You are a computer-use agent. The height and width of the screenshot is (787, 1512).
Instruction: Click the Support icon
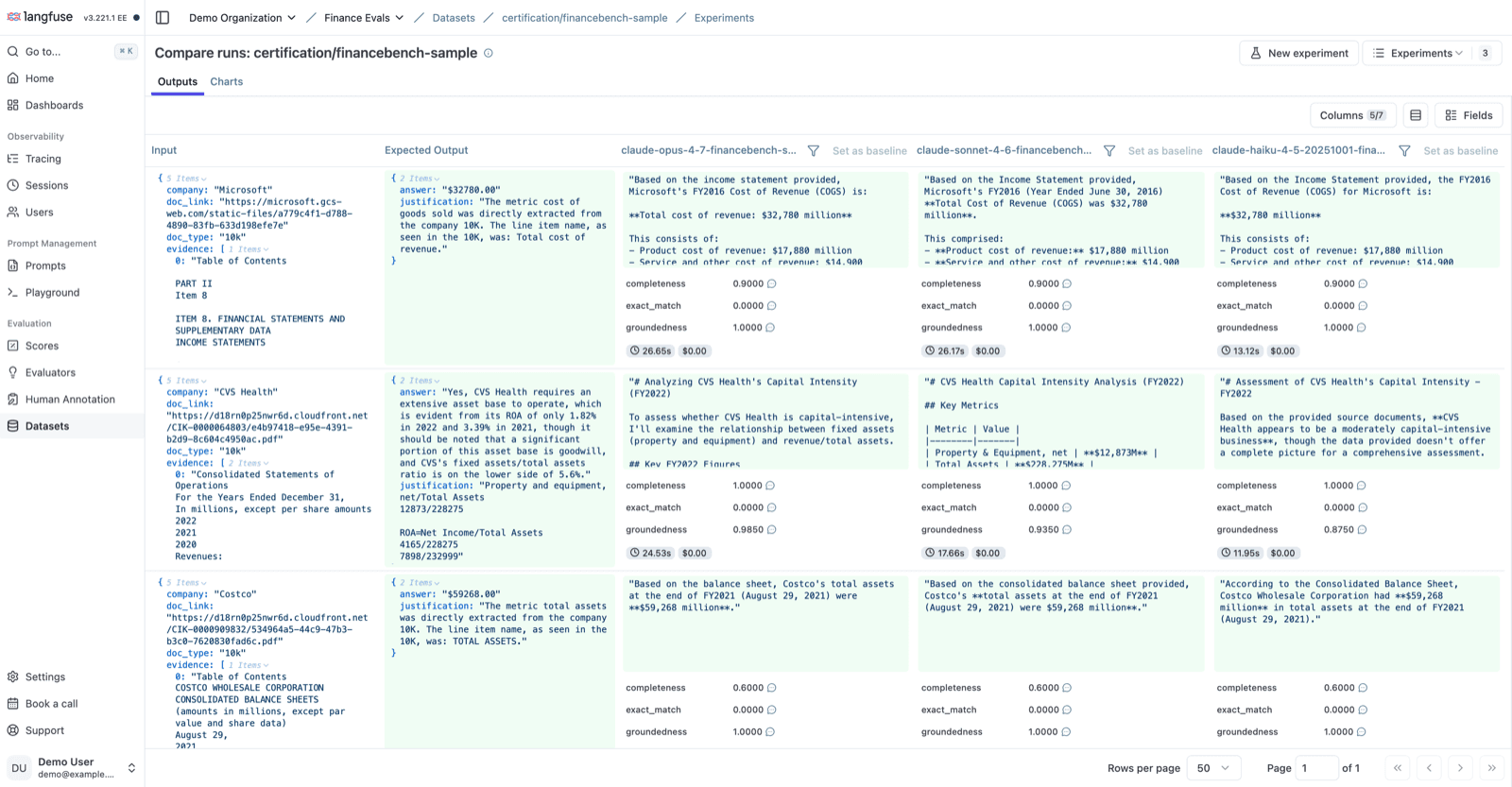pos(13,730)
